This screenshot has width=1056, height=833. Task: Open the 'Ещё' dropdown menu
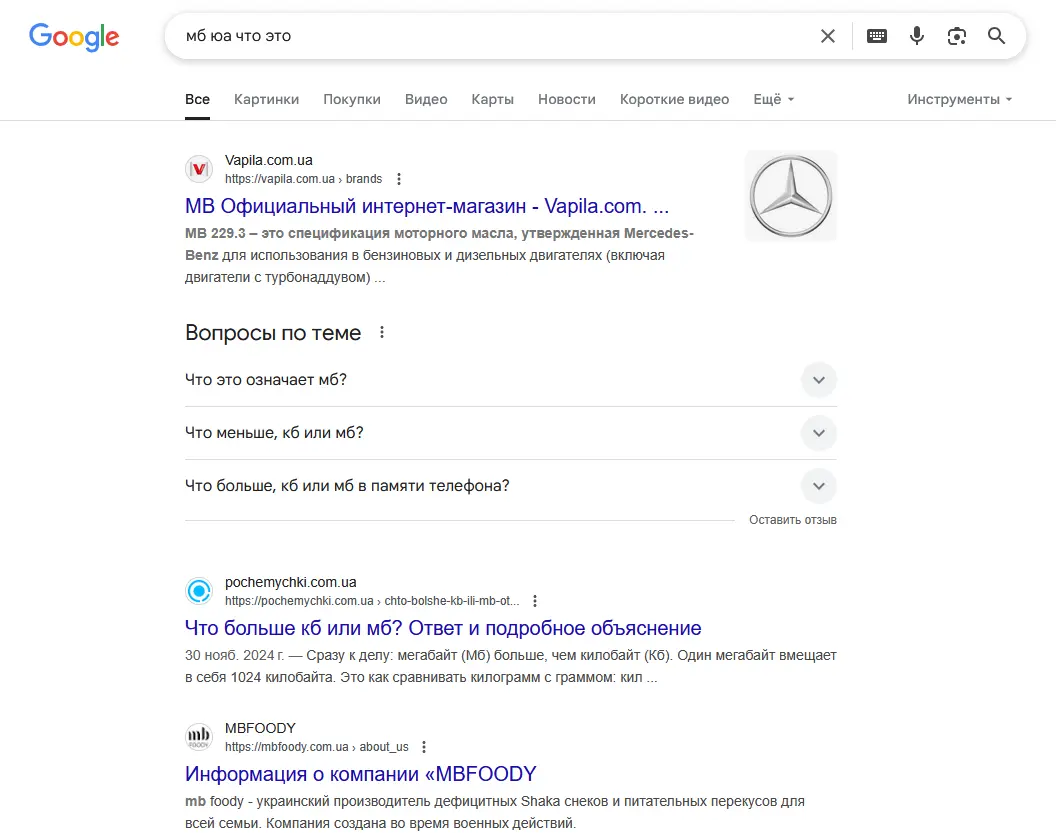773,100
